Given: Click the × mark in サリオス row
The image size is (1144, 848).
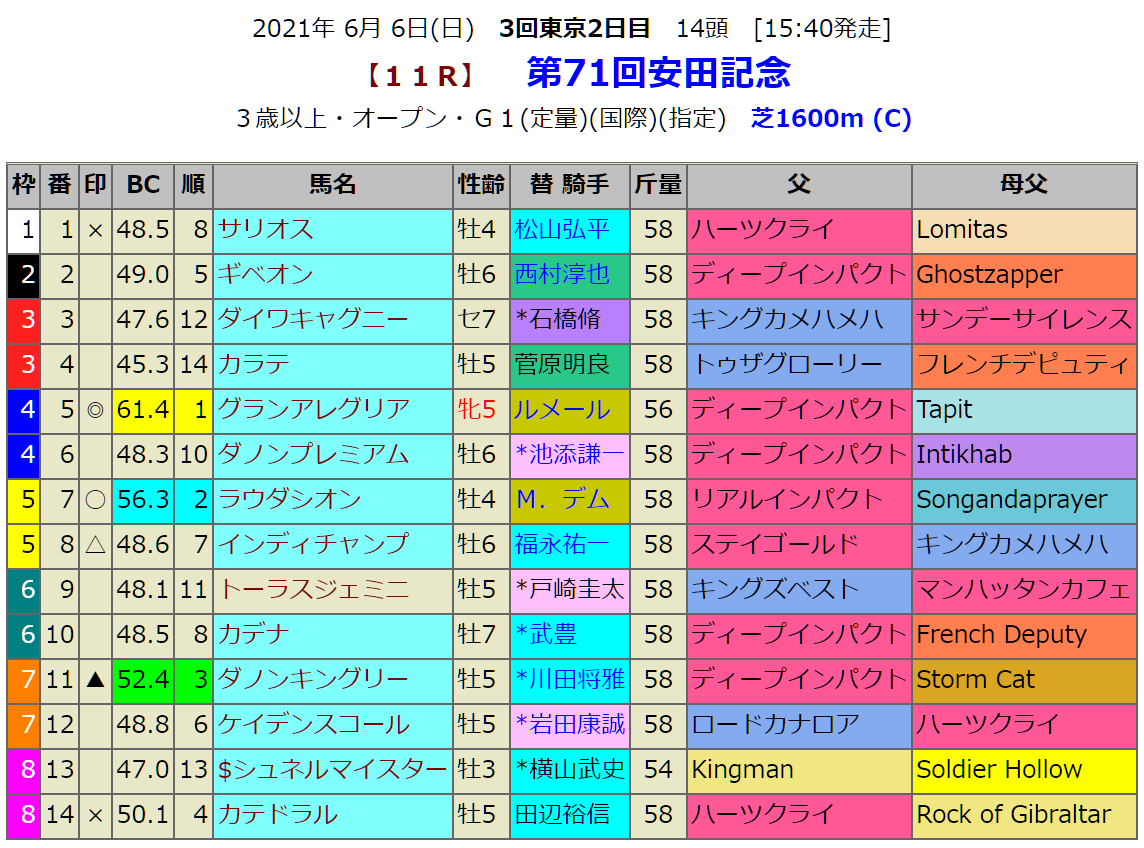Looking at the screenshot, I should pos(95,230).
